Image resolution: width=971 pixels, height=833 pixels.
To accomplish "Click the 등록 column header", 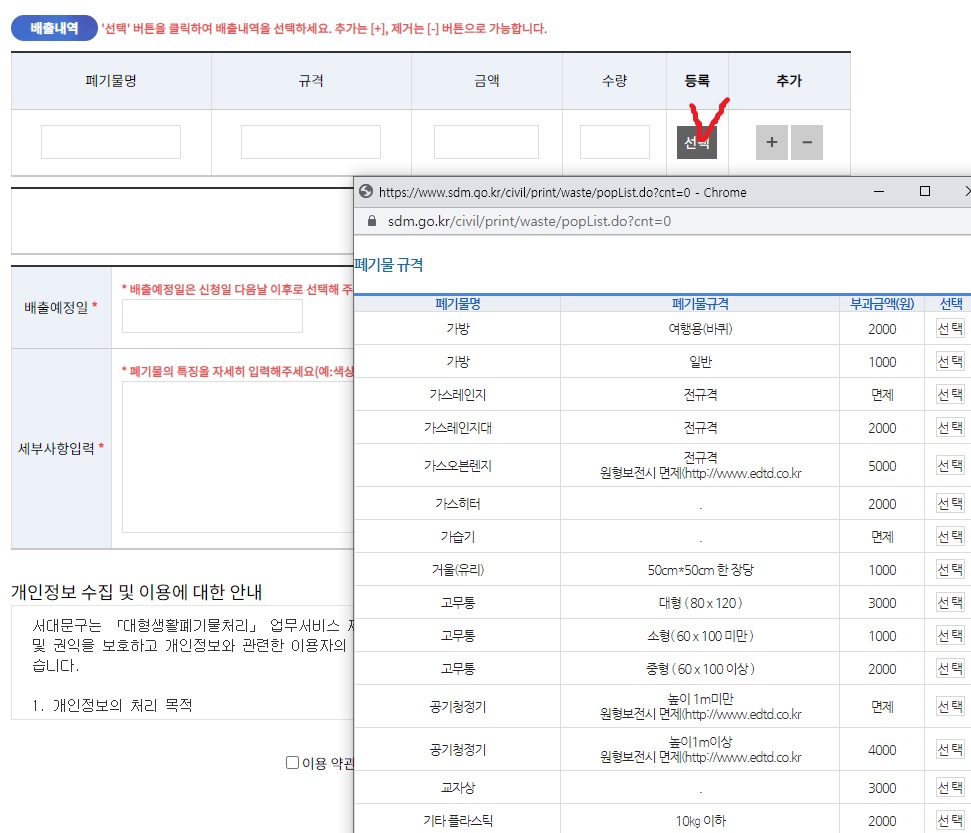I will point(697,81).
